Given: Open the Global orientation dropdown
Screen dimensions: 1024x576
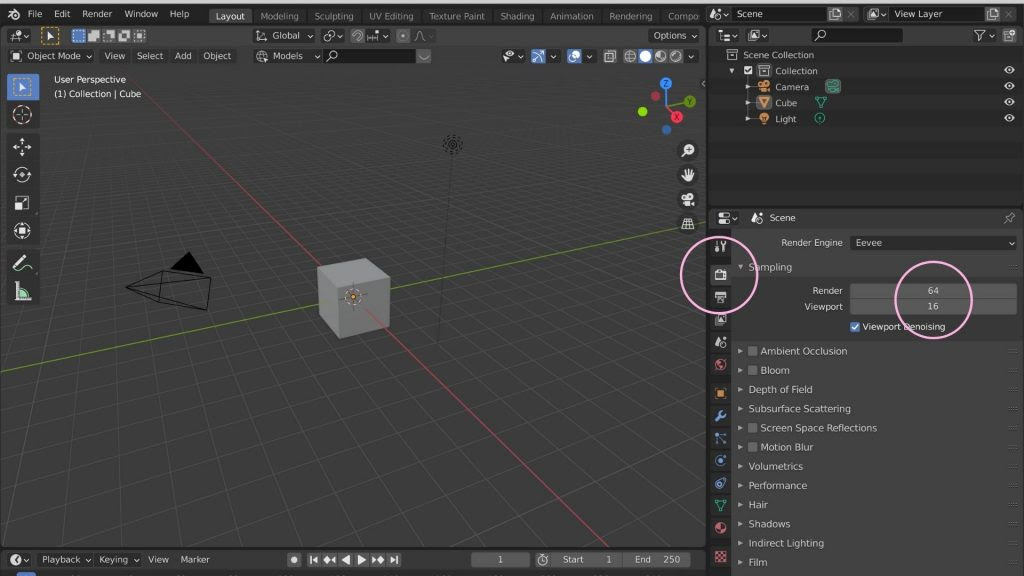Looking at the screenshot, I should [283, 36].
